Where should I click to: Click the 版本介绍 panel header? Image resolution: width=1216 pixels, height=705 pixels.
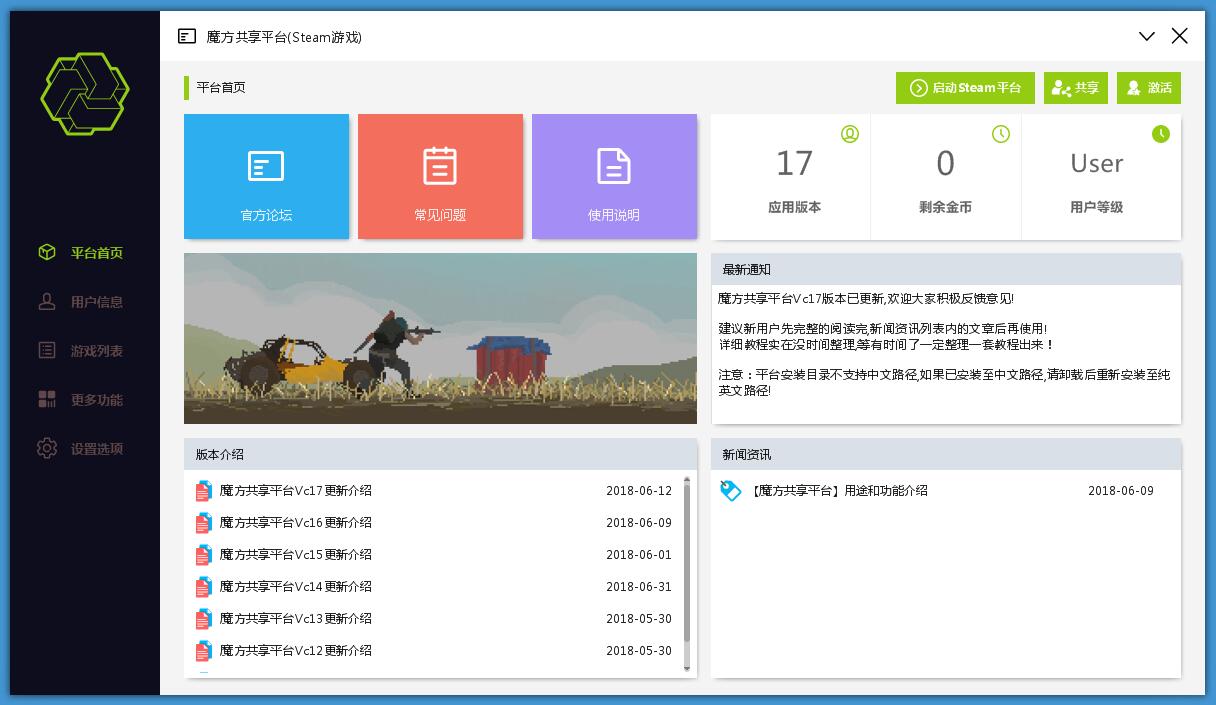[440, 454]
